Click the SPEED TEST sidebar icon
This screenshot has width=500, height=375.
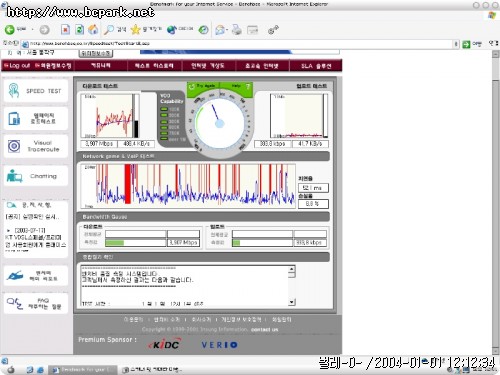(14, 90)
